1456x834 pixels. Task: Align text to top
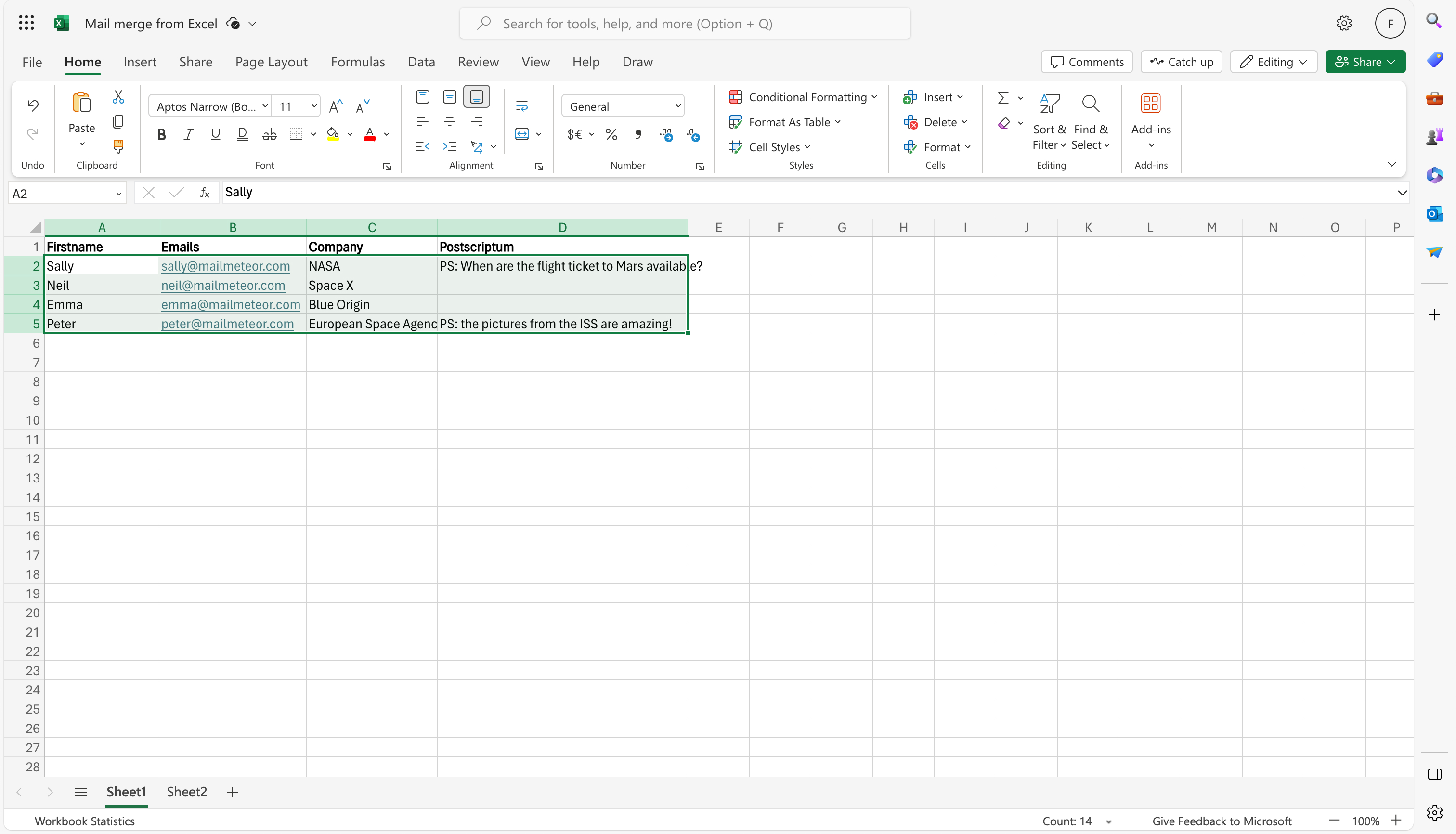[x=423, y=97]
